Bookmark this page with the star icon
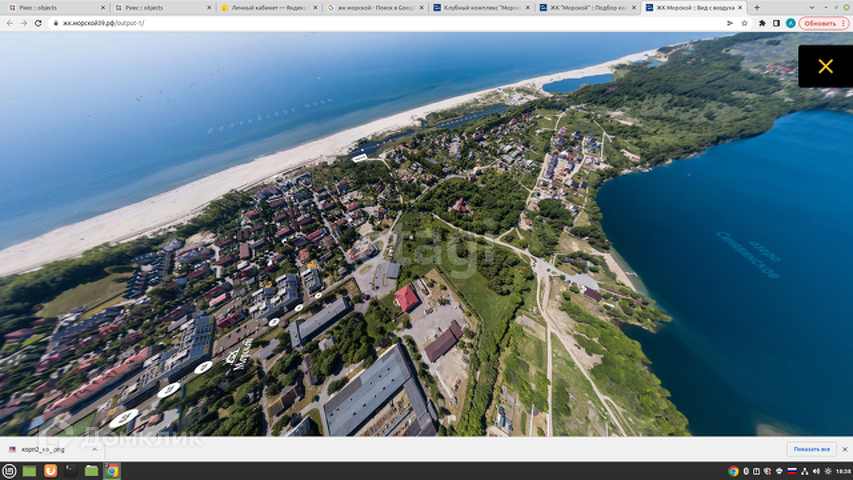This screenshot has width=853, height=480. point(744,23)
